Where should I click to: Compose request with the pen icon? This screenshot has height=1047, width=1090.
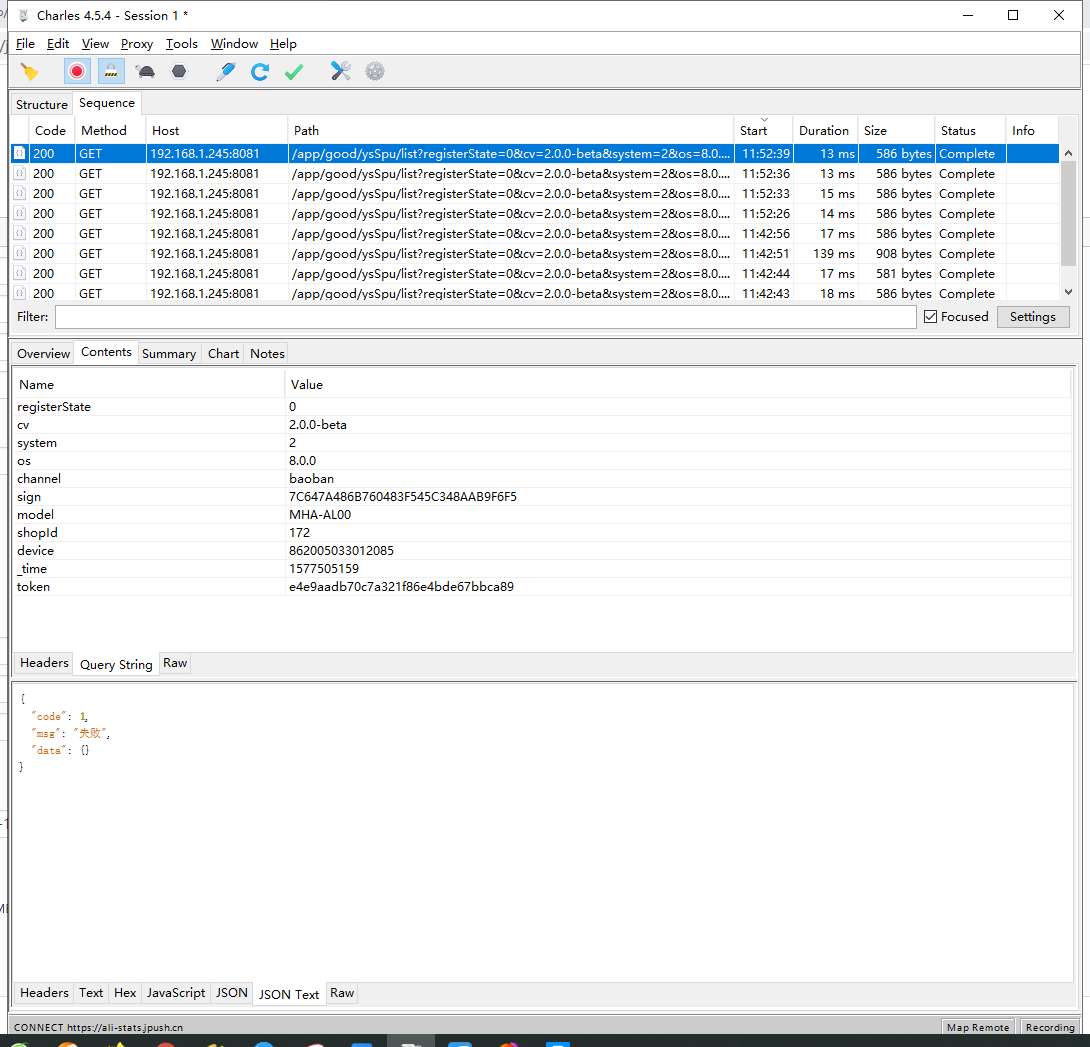[226, 71]
